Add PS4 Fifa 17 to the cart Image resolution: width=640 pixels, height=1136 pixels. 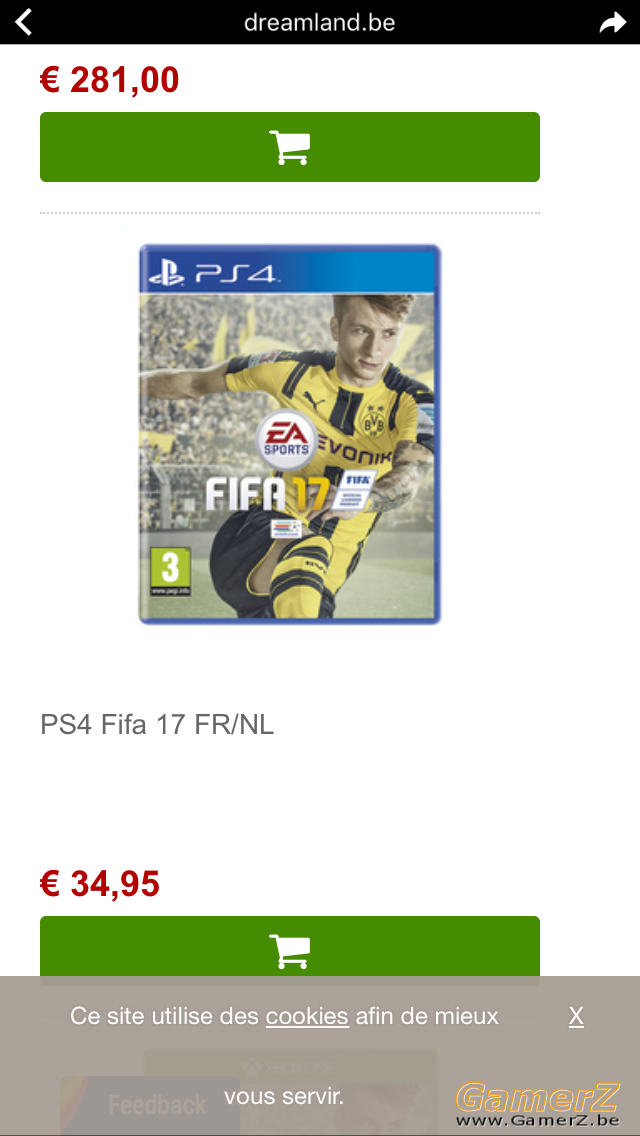click(x=290, y=951)
